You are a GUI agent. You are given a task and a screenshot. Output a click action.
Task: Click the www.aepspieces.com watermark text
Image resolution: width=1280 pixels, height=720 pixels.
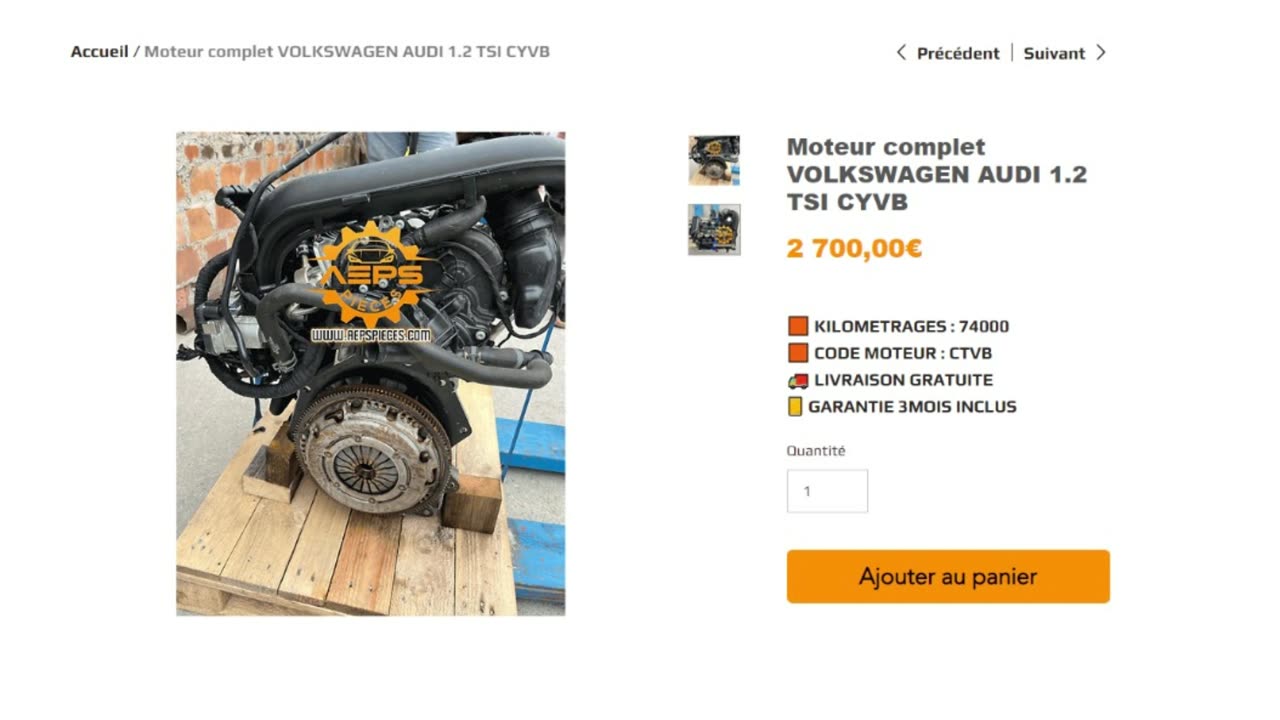click(x=371, y=335)
